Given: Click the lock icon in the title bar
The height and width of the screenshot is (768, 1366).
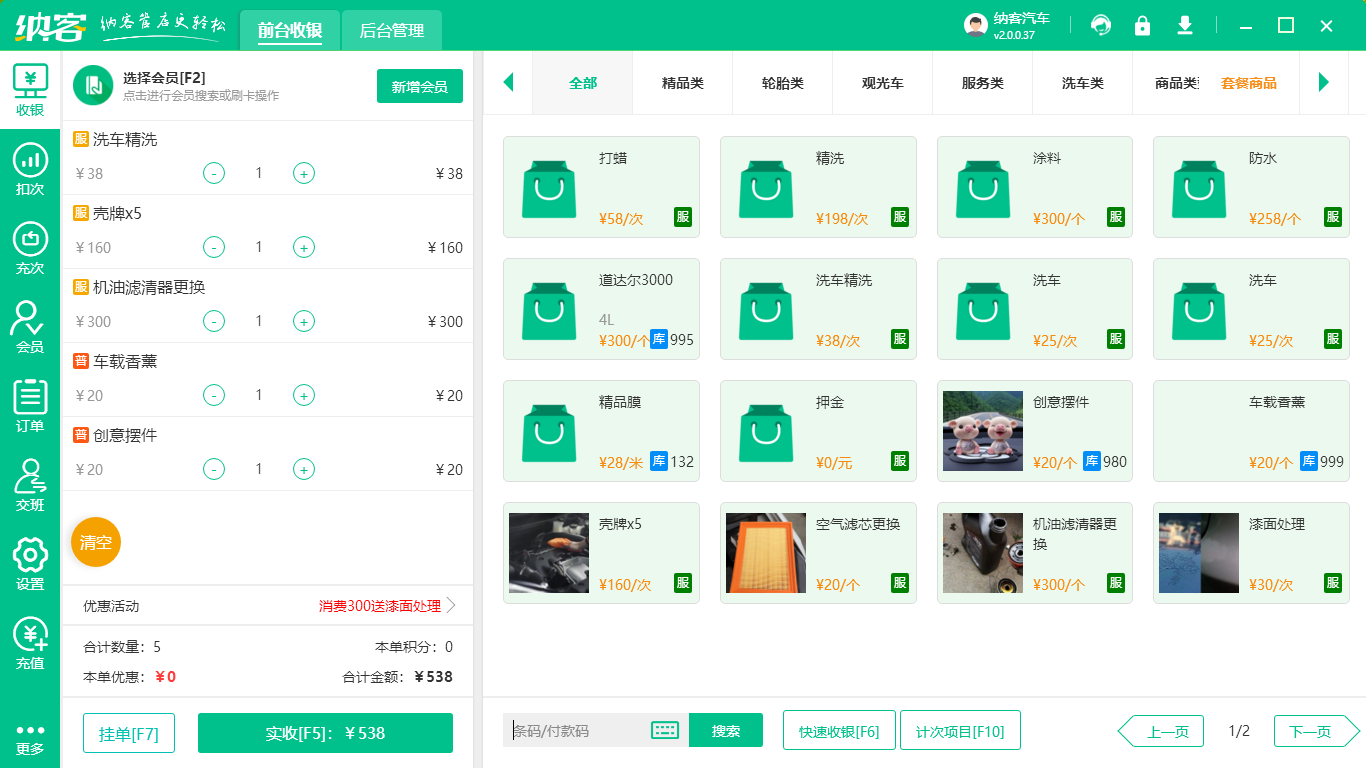Looking at the screenshot, I should (1142, 25).
